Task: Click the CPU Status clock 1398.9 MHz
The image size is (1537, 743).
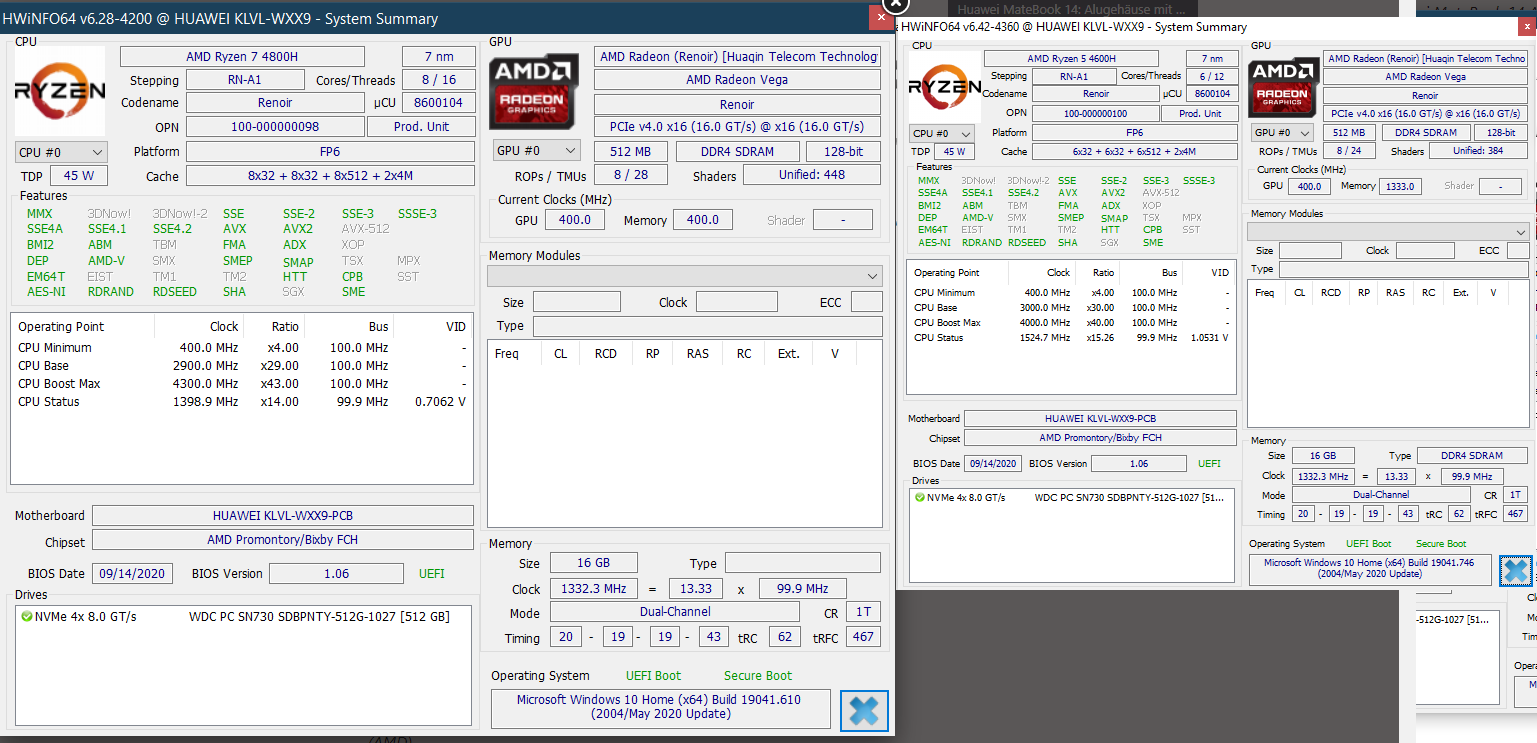Action: point(204,402)
